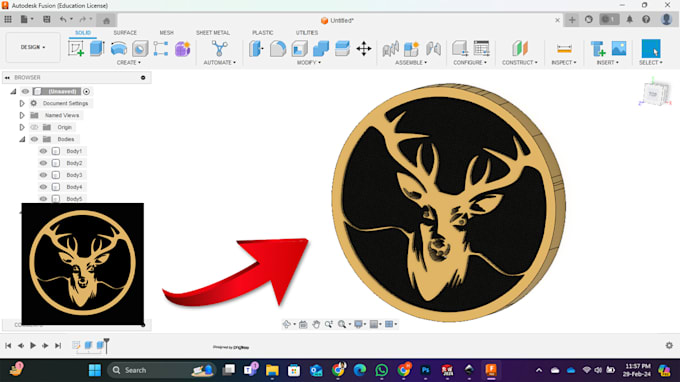Select the Offset Face tool
The height and width of the screenshot is (382, 680).
point(342,48)
